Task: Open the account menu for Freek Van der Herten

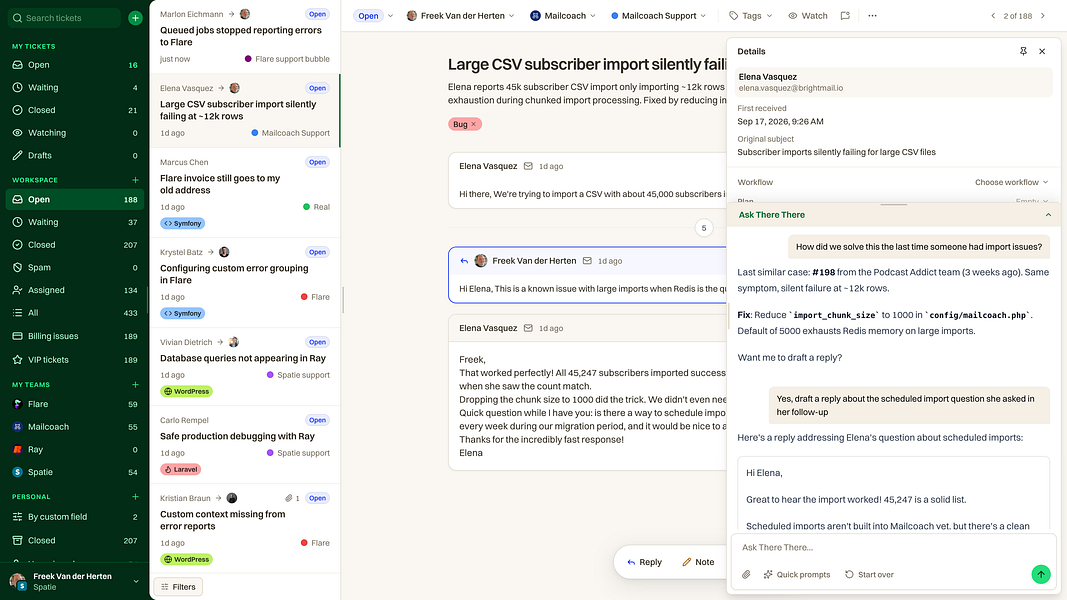Action: point(75,581)
